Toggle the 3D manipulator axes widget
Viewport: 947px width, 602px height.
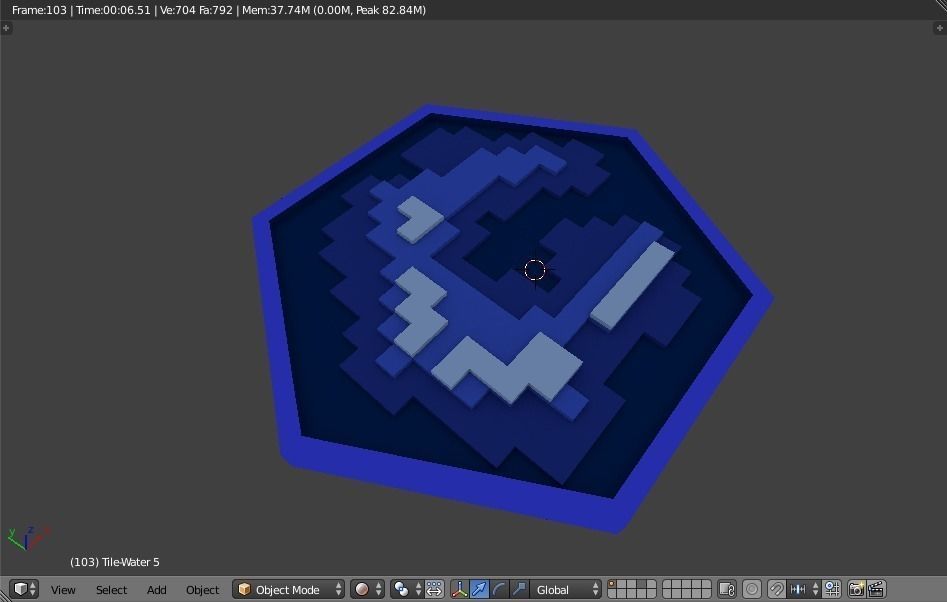point(460,589)
